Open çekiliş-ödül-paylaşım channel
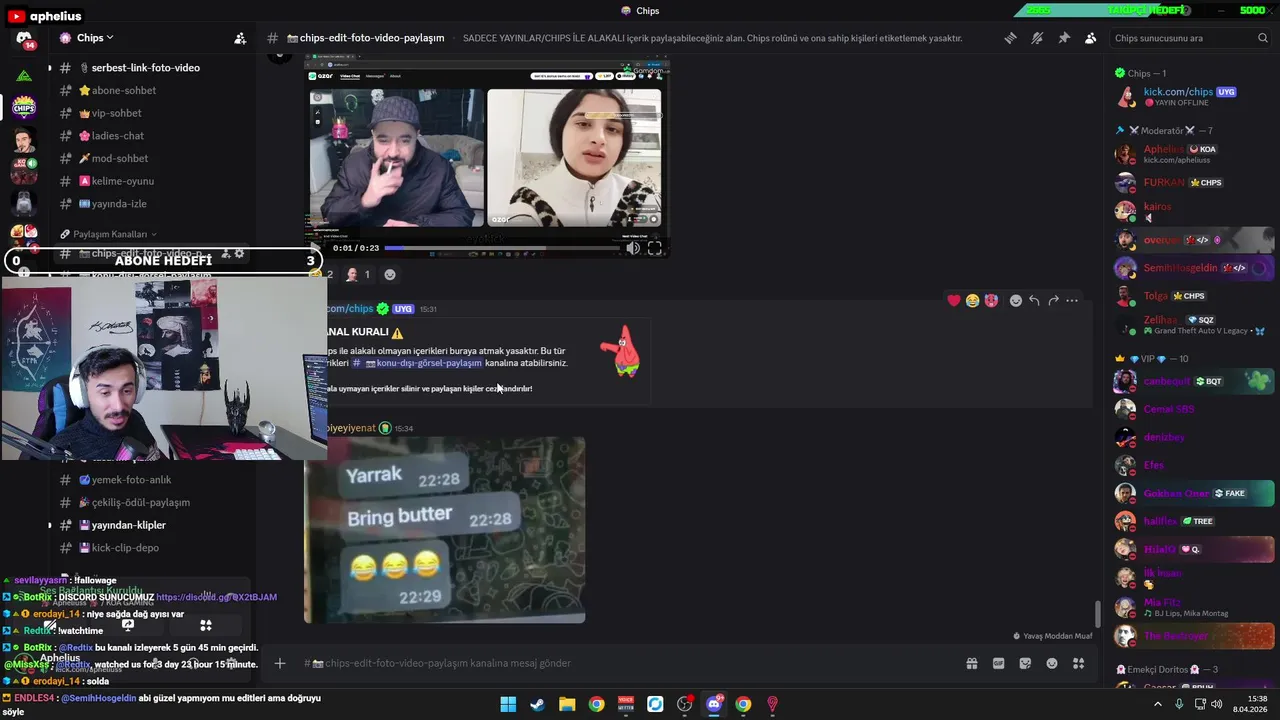The image size is (1280, 720). pos(141,503)
